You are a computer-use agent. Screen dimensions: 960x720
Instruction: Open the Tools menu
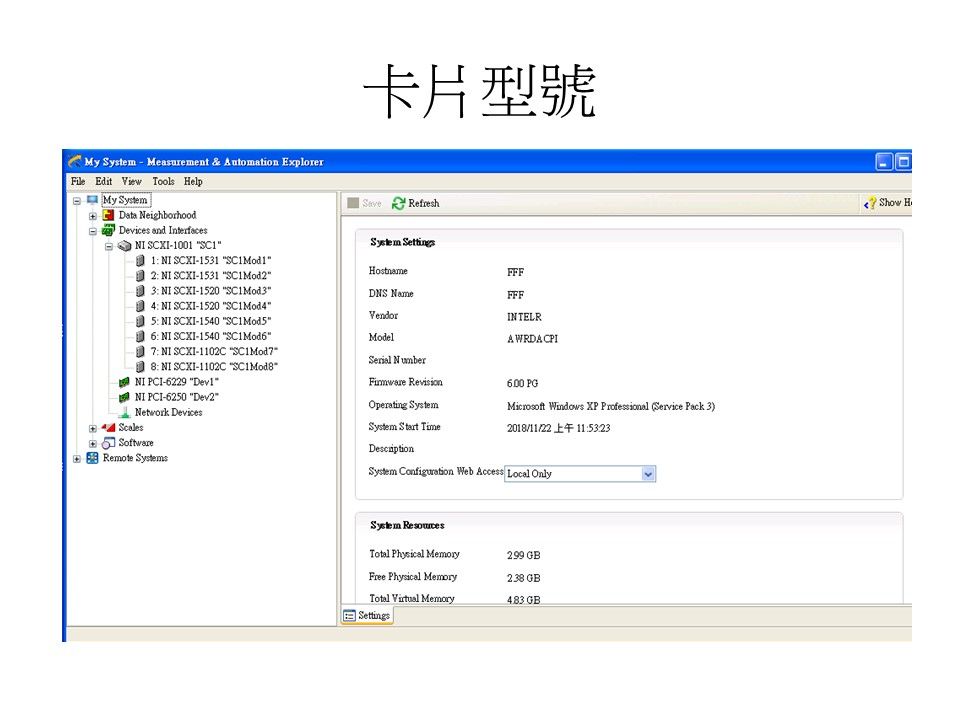click(163, 181)
